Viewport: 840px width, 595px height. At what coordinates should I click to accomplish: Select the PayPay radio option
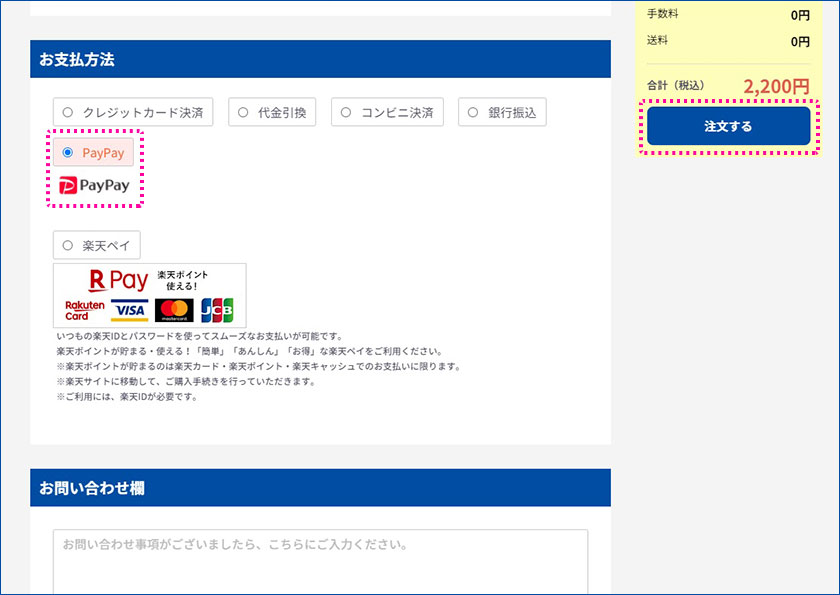[x=93, y=152]
